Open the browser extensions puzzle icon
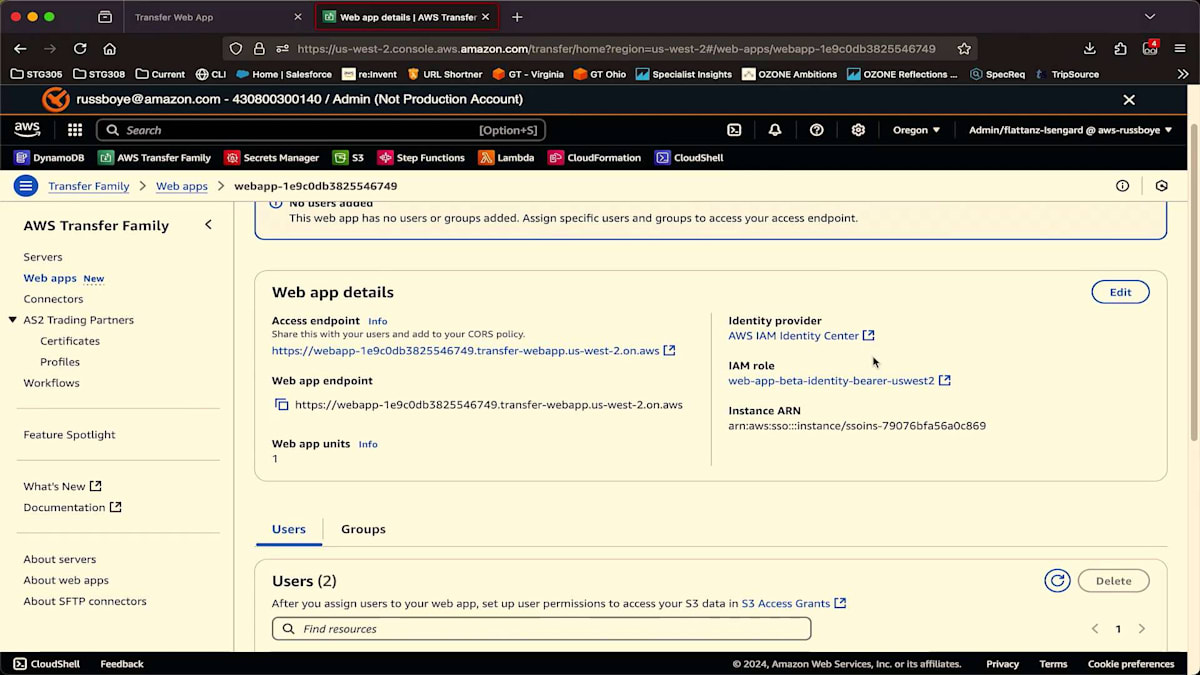 [1120, 48]
